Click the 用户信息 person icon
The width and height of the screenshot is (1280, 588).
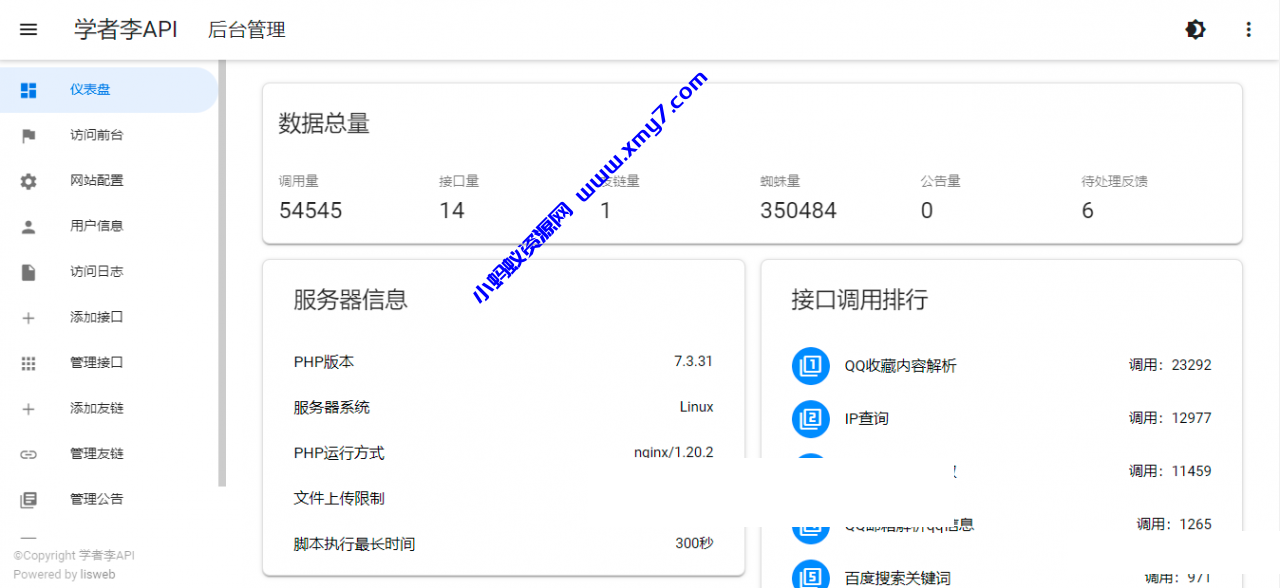tap(28, 225)
